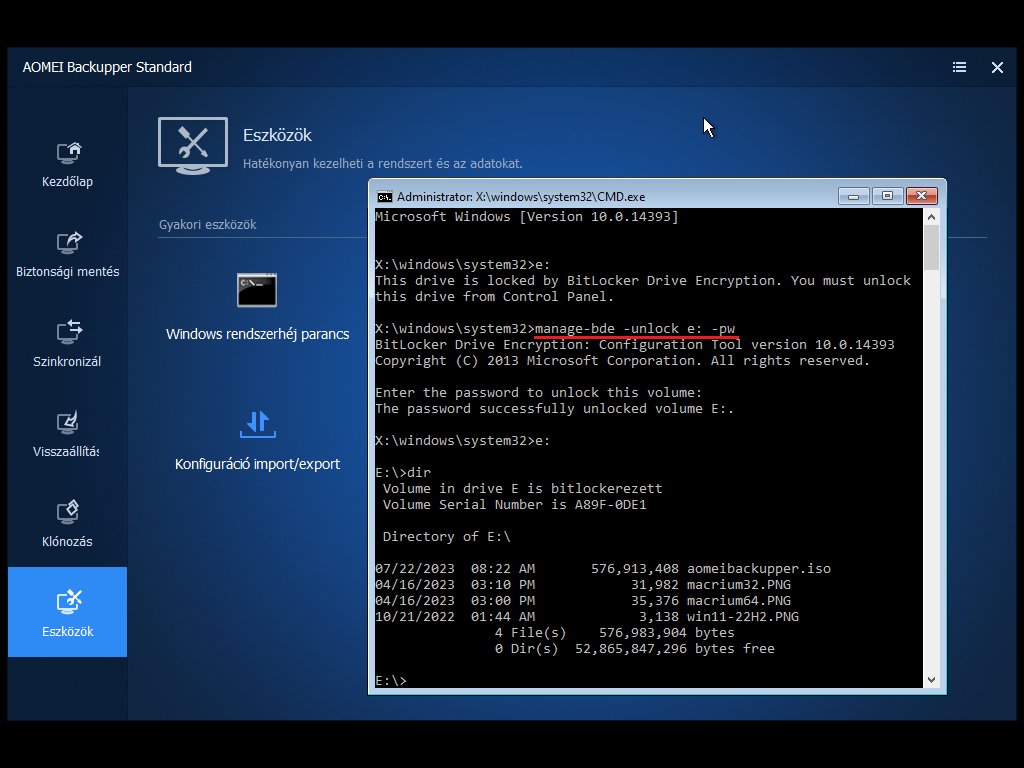Screen dimensions: 1024x768
Task: Click the '4 File(s) 576,983,904 bytes' line
Action: pyautogui.click(x=615, y=633)
